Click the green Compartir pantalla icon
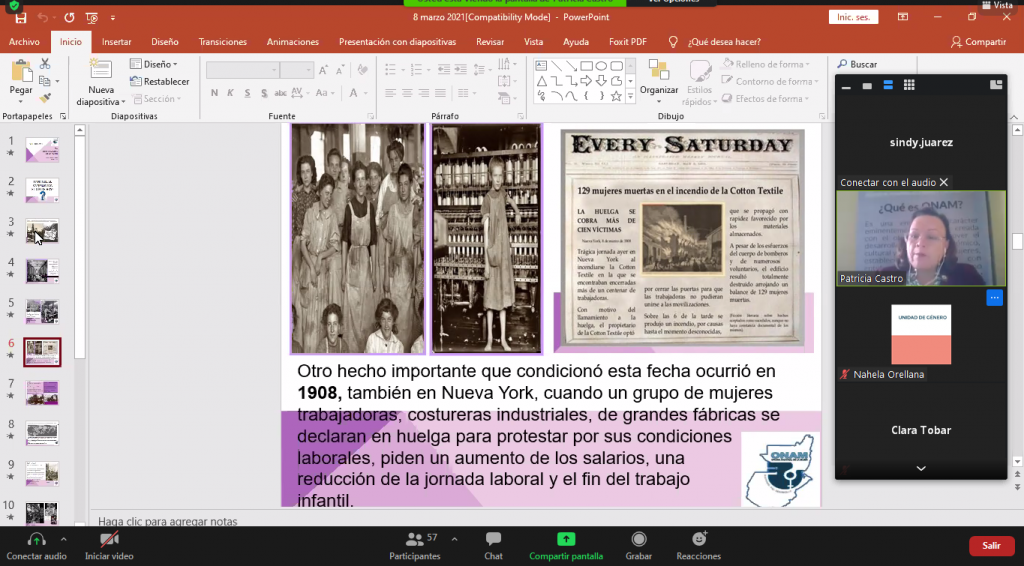1024x566 pixels. [x=566, y=539]
